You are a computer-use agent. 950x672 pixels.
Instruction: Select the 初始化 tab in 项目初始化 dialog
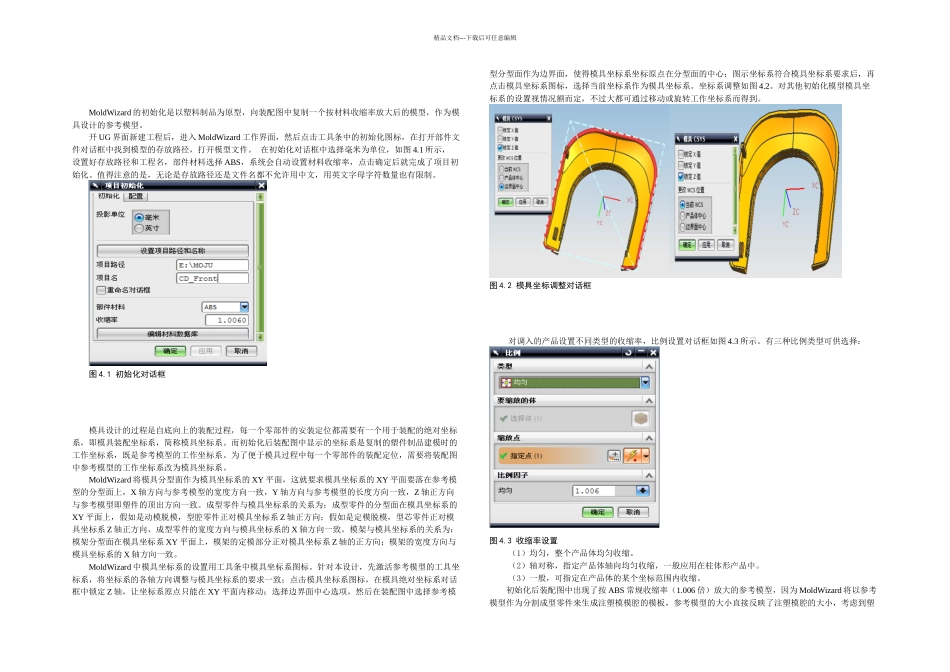[108, 196]
